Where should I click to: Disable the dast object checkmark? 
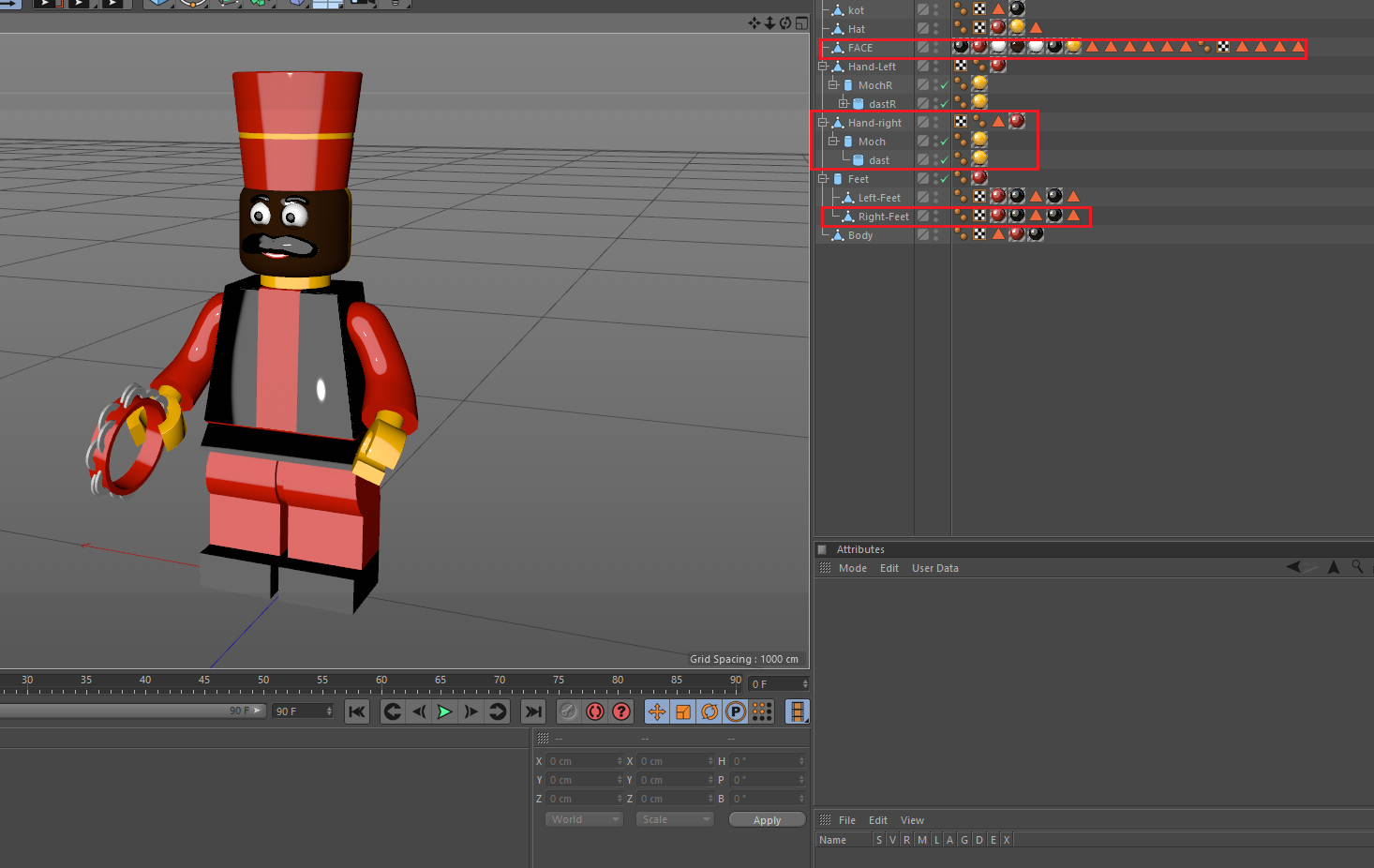click(x=944, y=160)
